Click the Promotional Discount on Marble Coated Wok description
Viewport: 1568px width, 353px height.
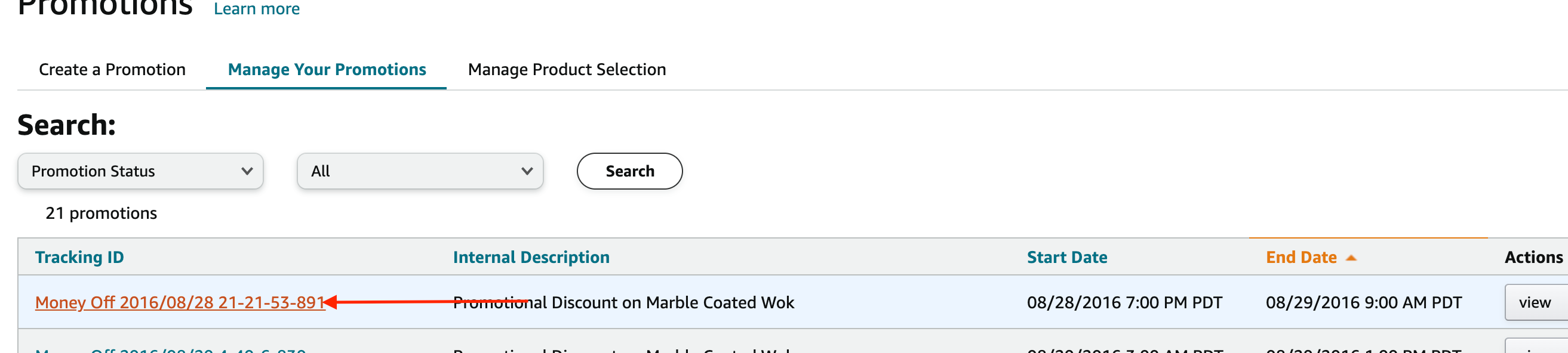point(624,302)
